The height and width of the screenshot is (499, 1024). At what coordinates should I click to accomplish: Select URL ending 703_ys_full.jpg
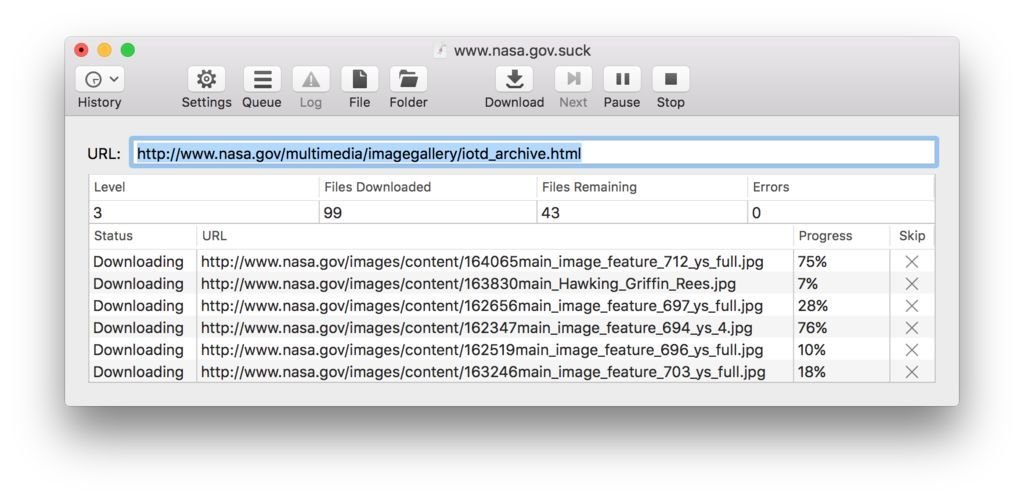483,372
